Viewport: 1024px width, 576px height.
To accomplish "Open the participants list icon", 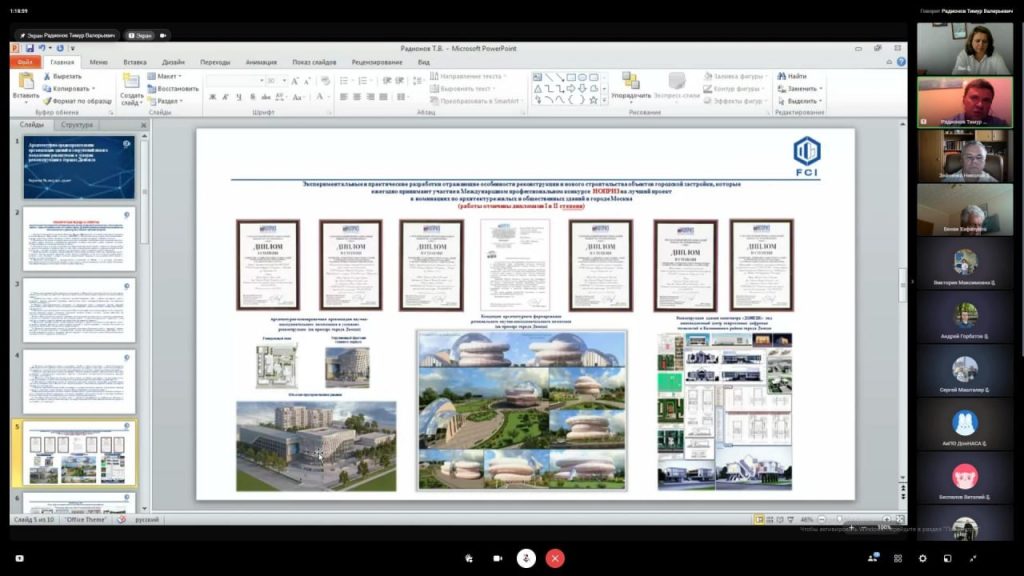I will click(x=872, y=558).
